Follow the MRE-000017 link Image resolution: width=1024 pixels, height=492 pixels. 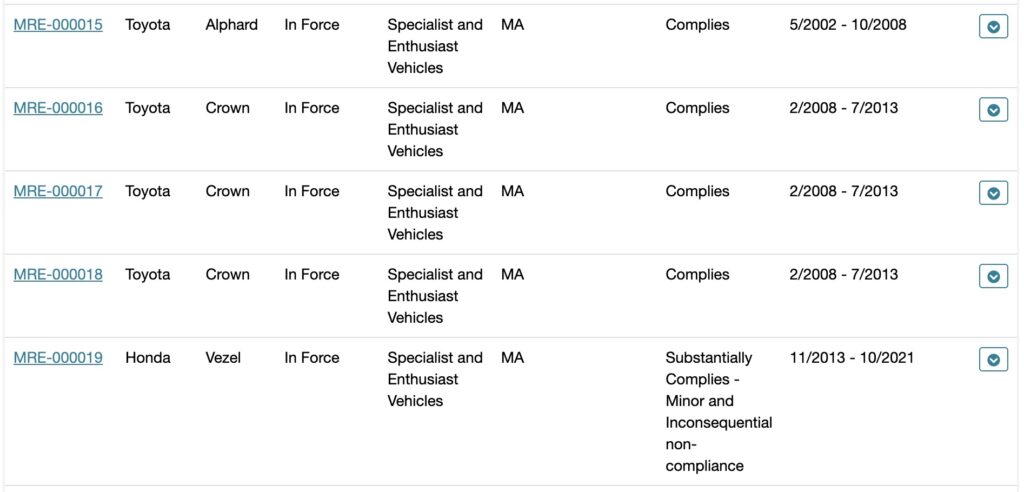(x=58, y=191)
